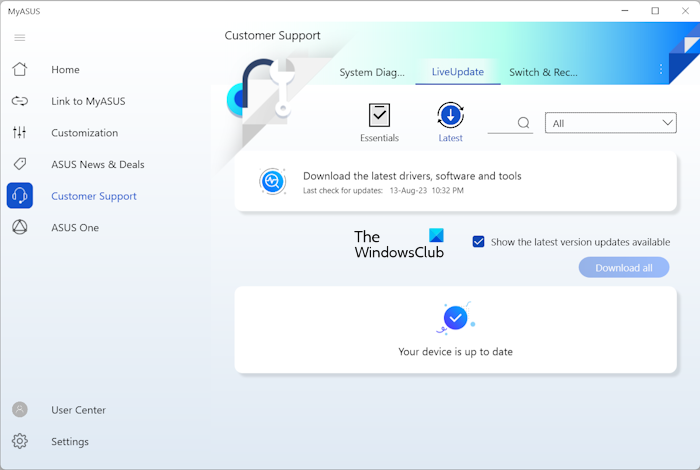The height and width of the screenshot is (470, 700).
Task: Select the Customer Support headset icon
Action: (x=20, y=196)
